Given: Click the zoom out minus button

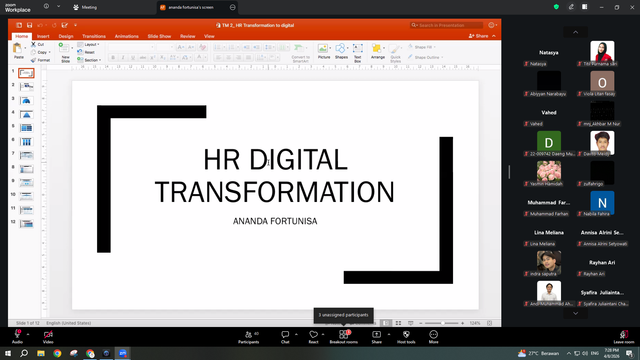Looking at the screenshot, I should (421, 323).
